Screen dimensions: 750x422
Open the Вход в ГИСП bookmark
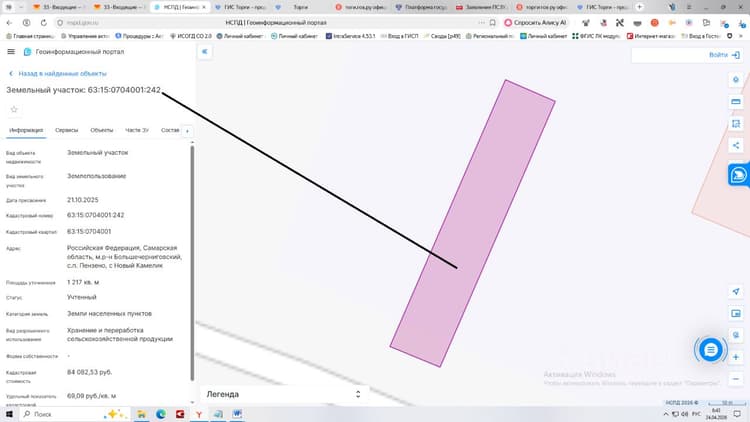coord(399,36)
